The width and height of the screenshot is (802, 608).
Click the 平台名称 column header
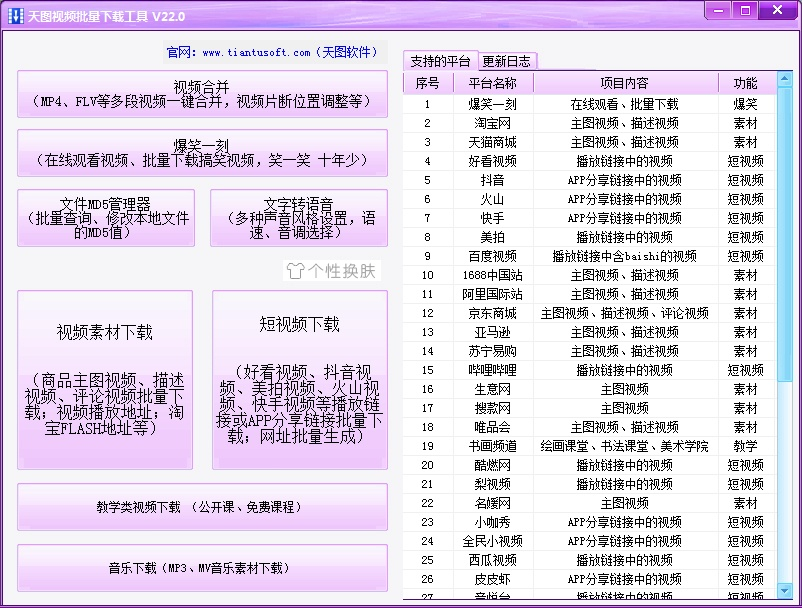pos(493,83)
